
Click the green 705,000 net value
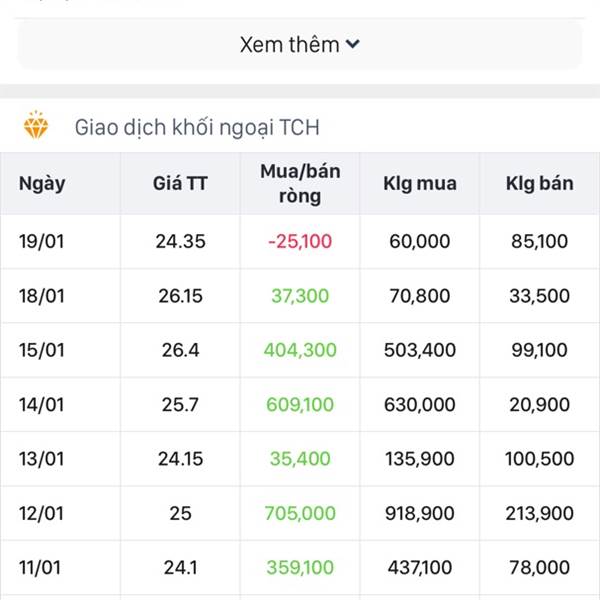pos(300,513)
